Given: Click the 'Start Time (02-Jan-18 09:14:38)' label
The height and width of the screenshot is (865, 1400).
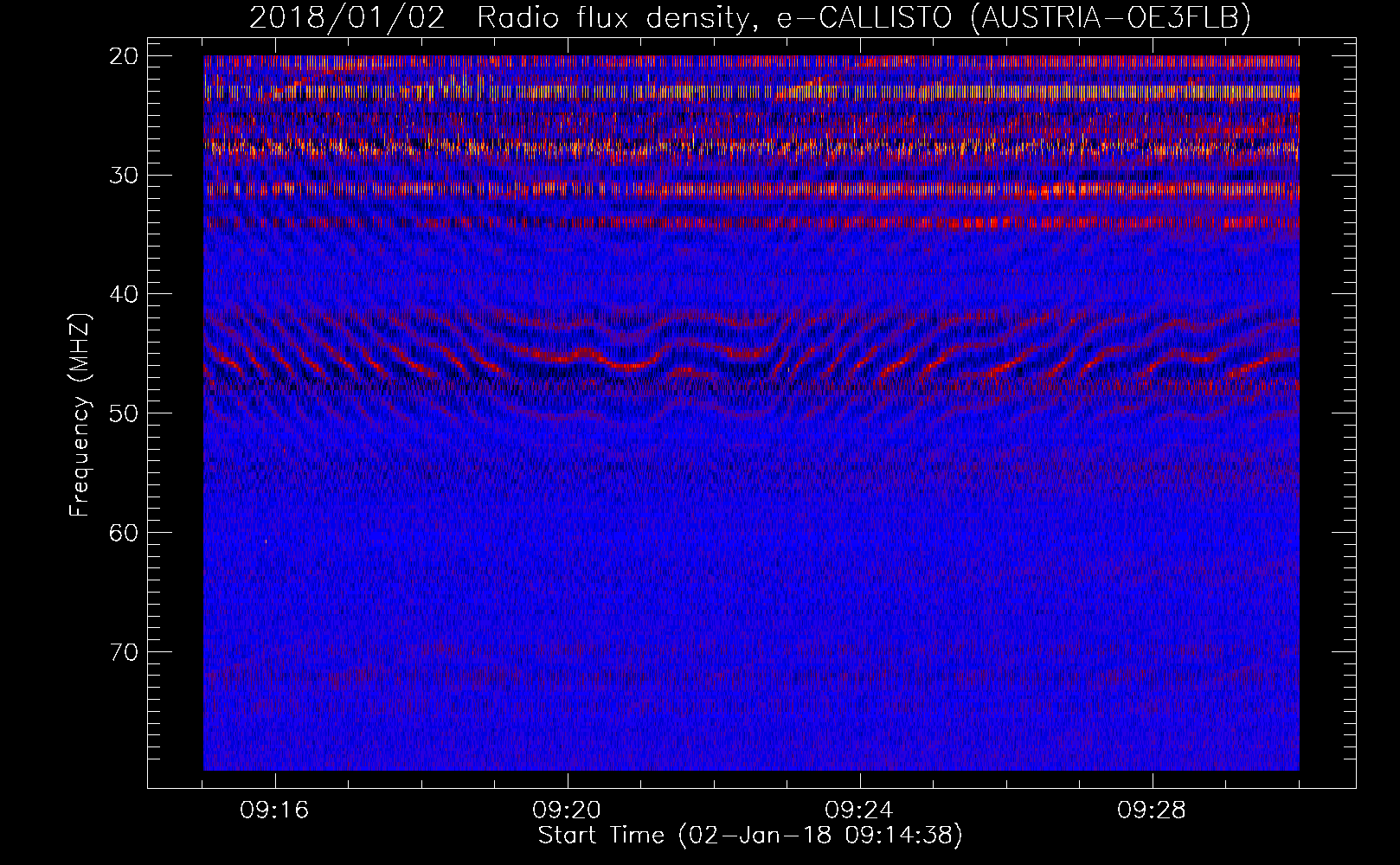Looking at the screenshot, I should [750, 836].
